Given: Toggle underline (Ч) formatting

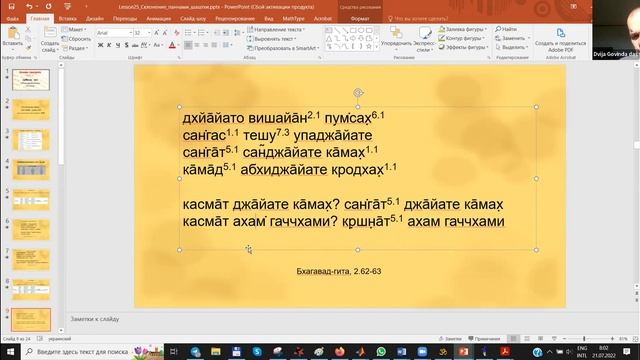Looking at the screenshot, I should (118, 45).
